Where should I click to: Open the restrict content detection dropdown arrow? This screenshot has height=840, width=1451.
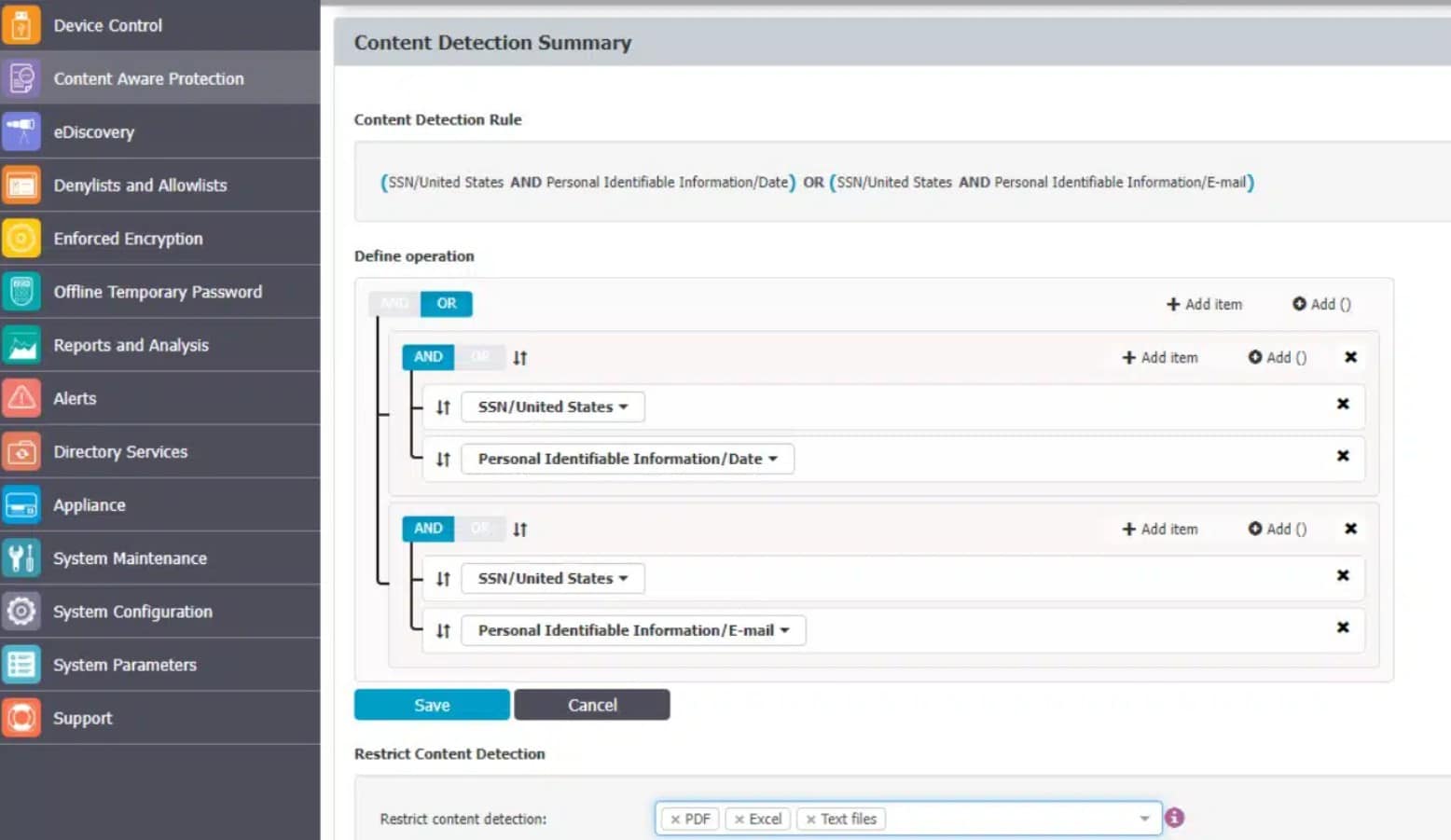(x=1144, y=819)
